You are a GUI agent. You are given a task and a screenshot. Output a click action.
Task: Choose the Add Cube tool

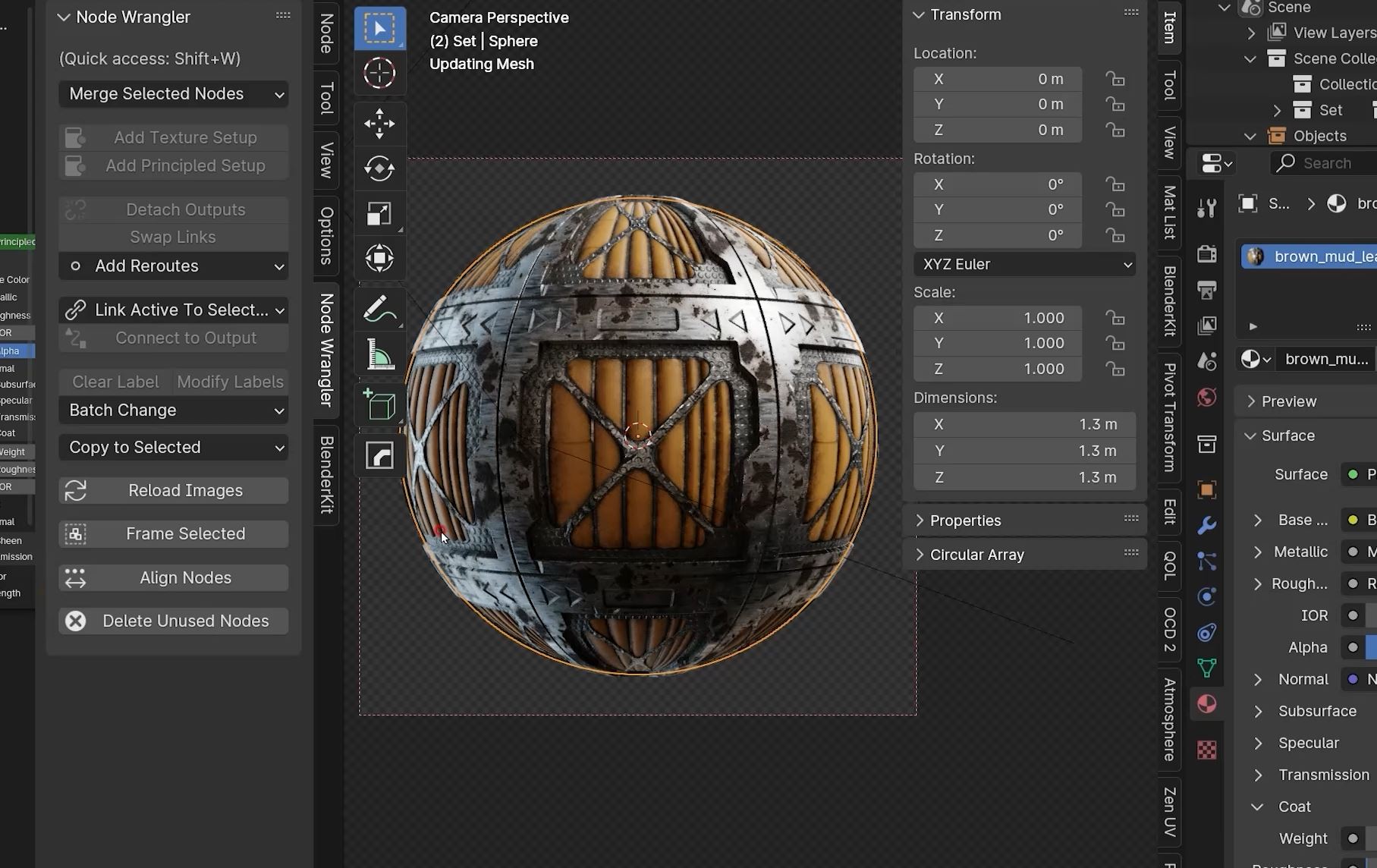click(379, 405)
